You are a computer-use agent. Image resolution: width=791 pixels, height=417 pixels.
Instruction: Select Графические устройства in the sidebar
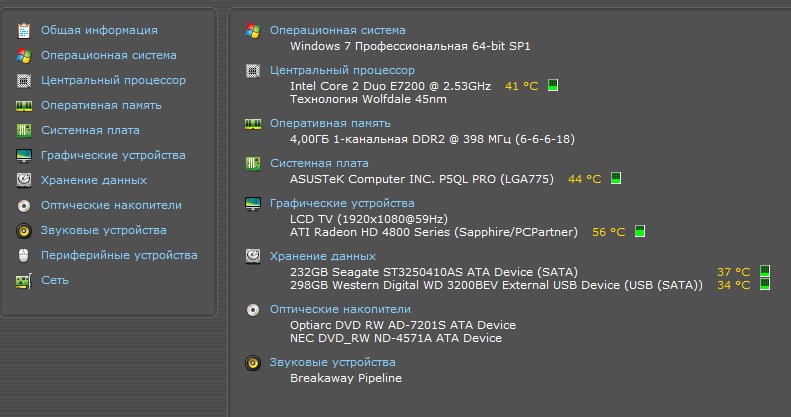[113, 155]
